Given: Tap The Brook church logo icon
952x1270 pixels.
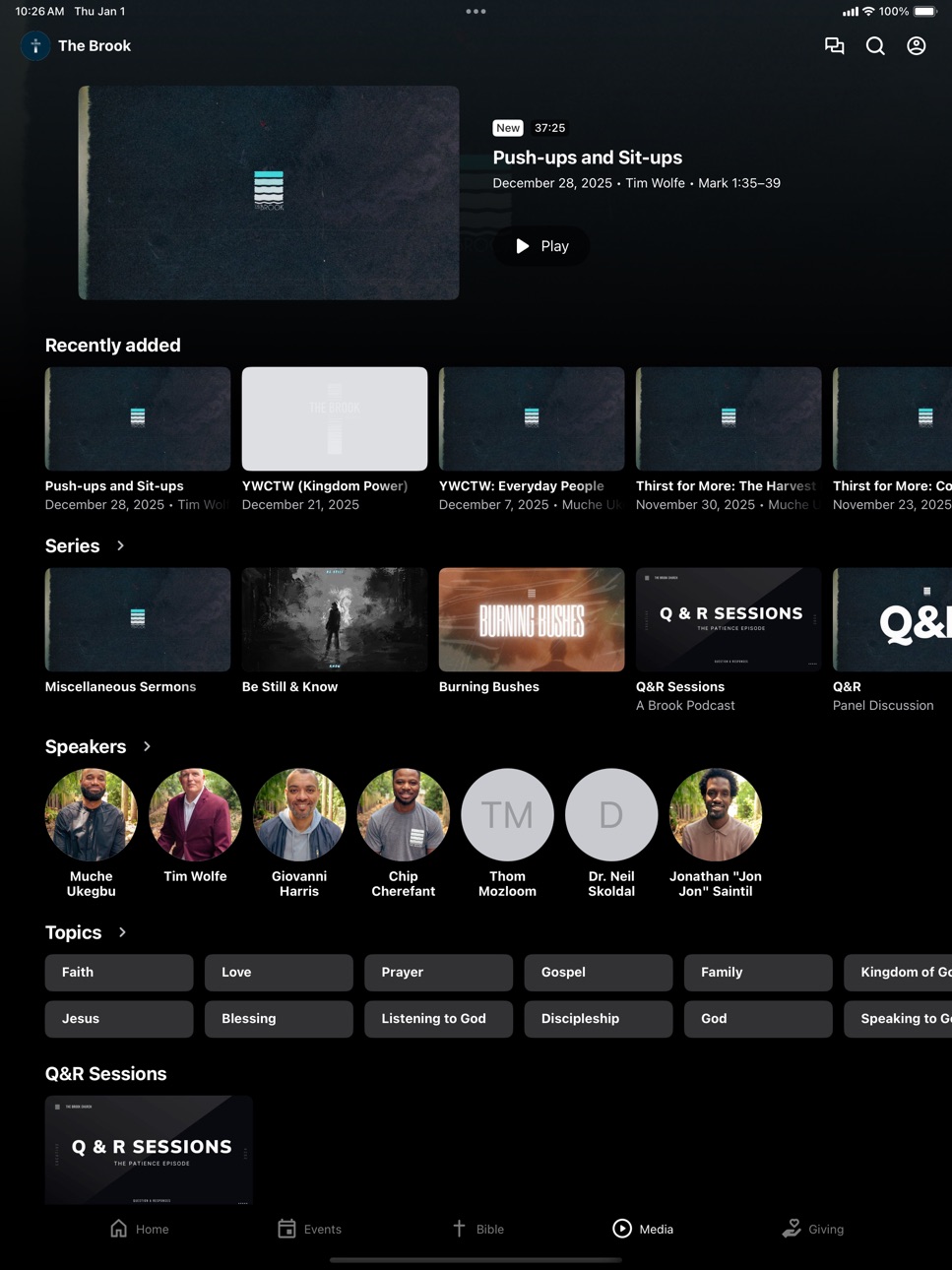Looking at the screenshot, I should 35,45.
